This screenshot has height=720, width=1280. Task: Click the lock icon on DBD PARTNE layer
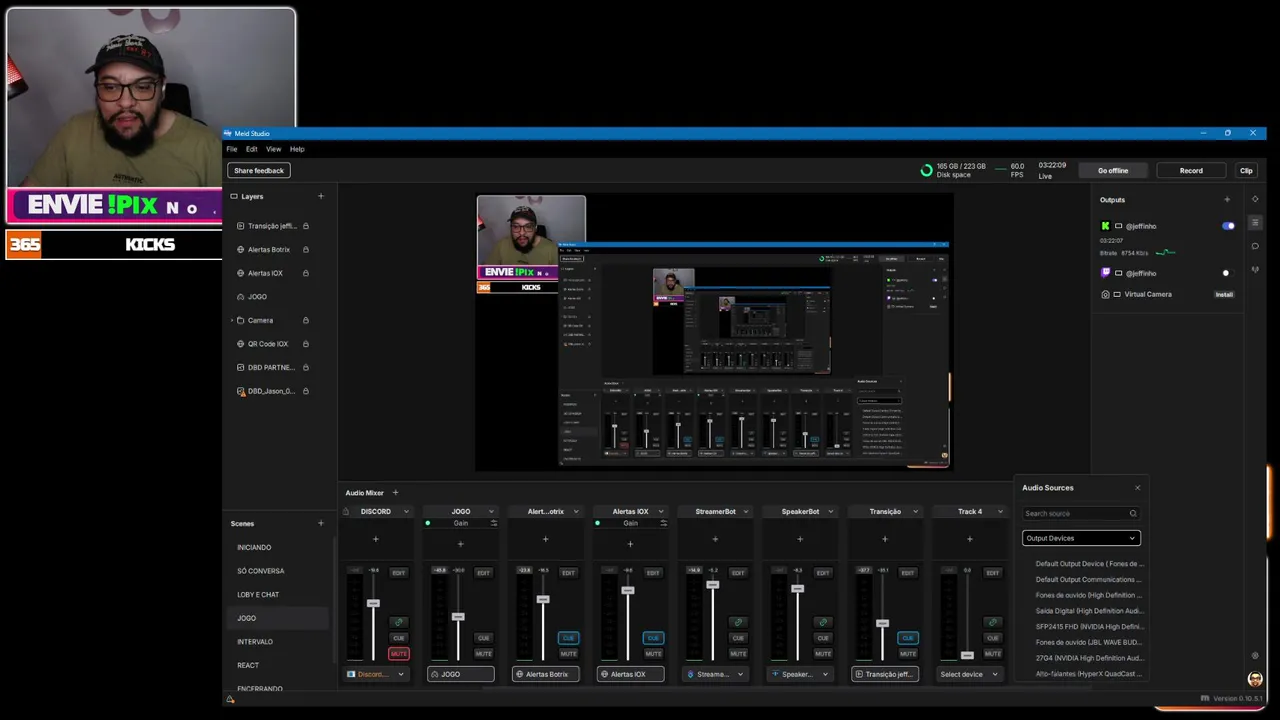[x=306, y=367]
